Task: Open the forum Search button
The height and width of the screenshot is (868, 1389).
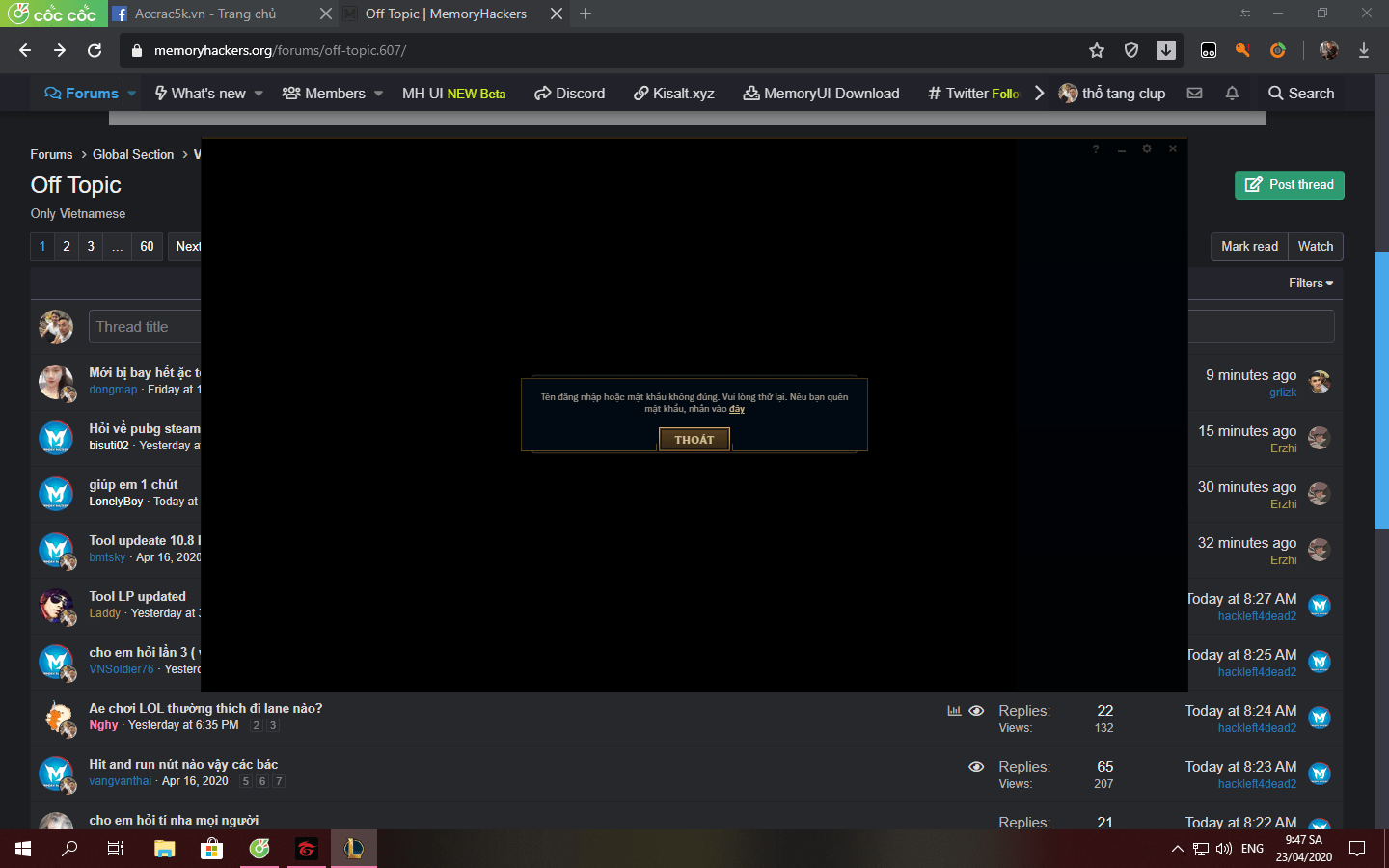Action: click(1301, 94)
